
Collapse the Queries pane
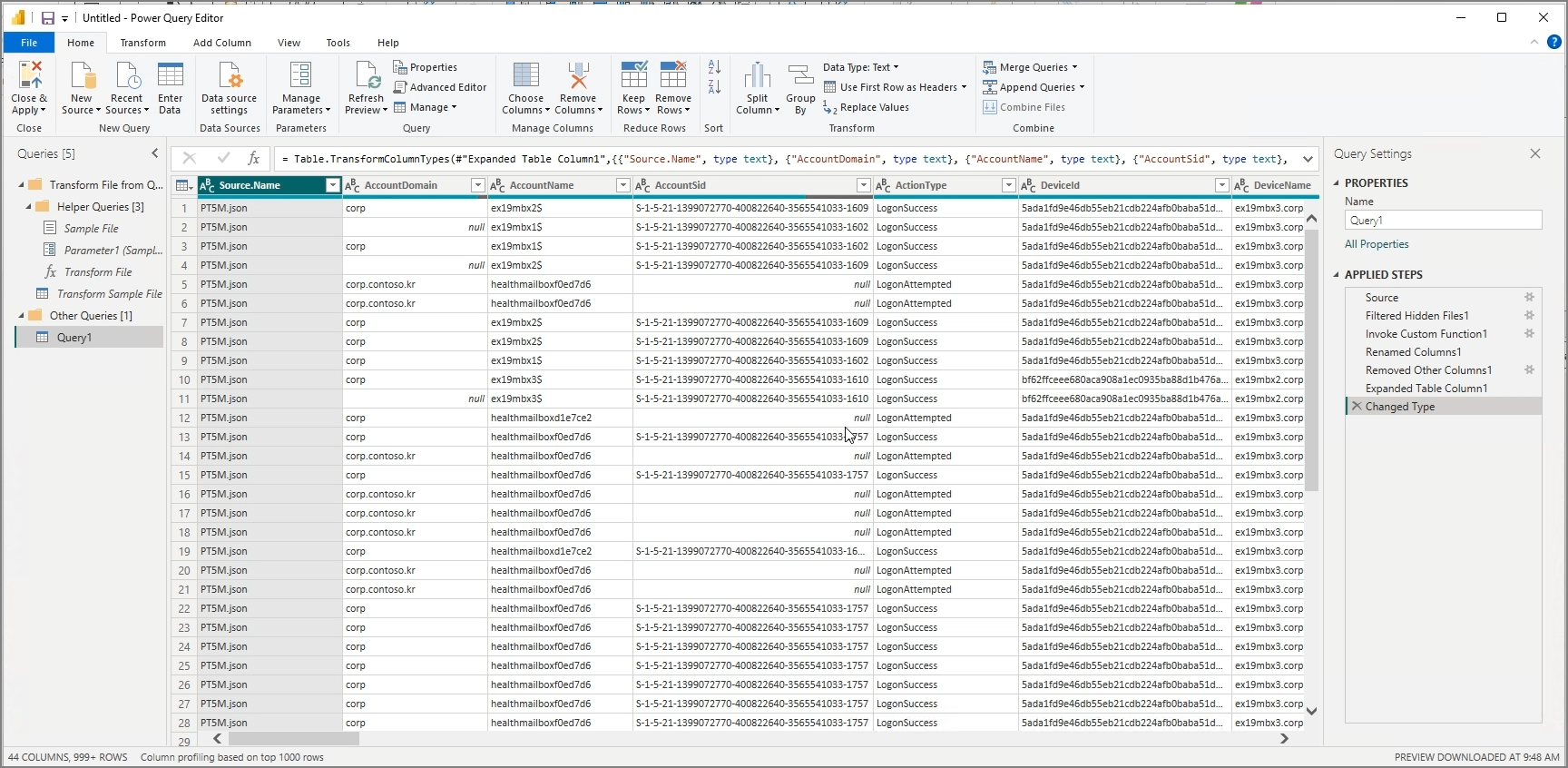point(155,153)
